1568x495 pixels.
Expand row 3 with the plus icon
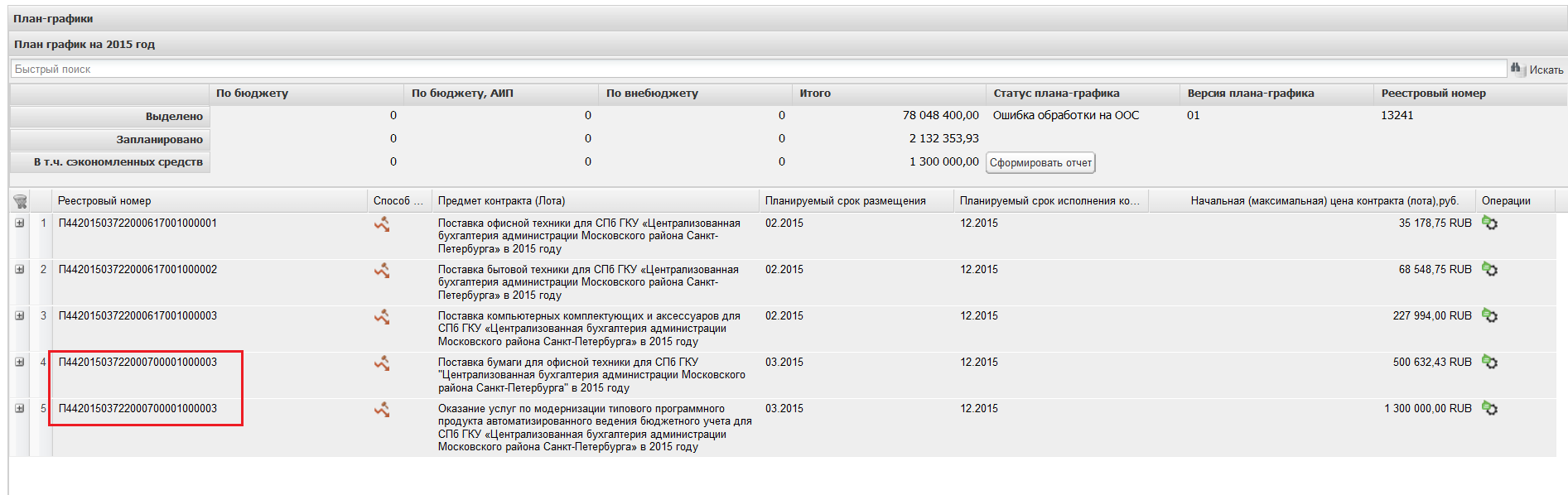tap(20, 315)
